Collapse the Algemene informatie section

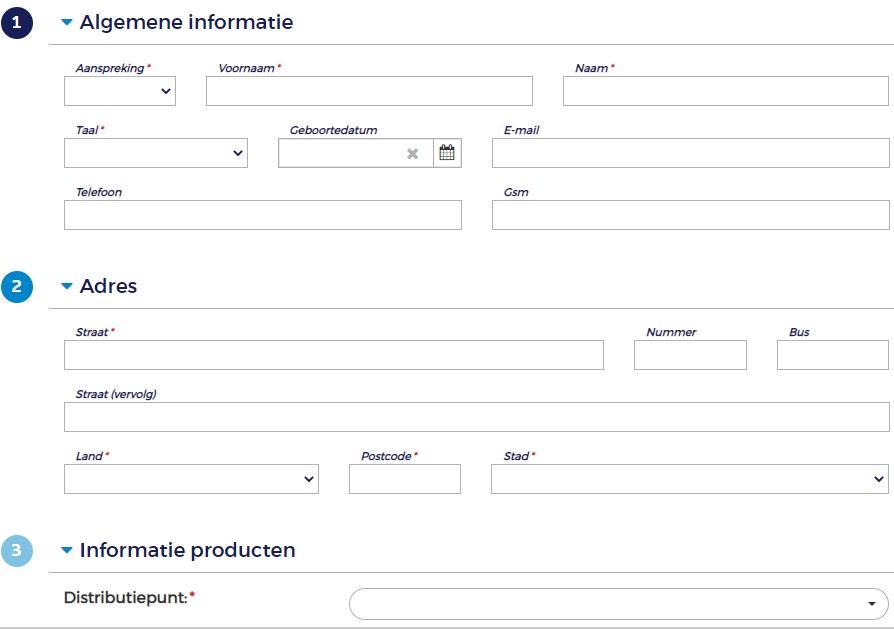coord(67,22)
